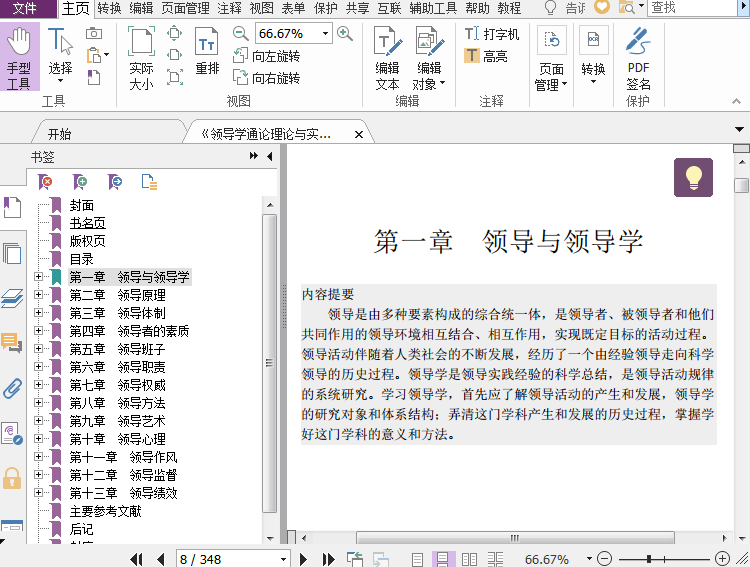The height and width of the screenshot is (567, 750).
Task: Click the snapshot camera icon
Action: pos(94,33)
